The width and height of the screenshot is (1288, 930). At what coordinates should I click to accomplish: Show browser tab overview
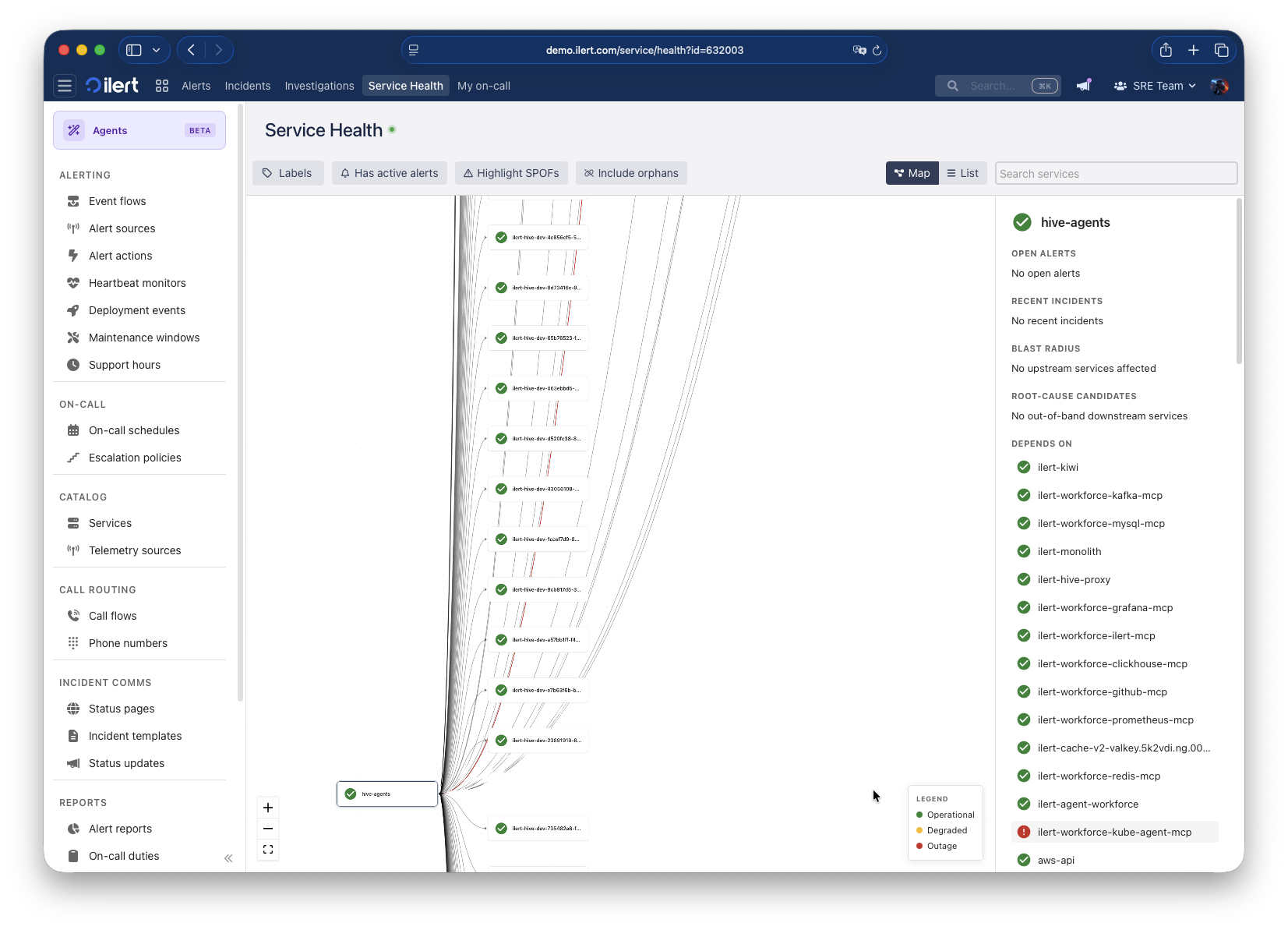coord(1222,50)
